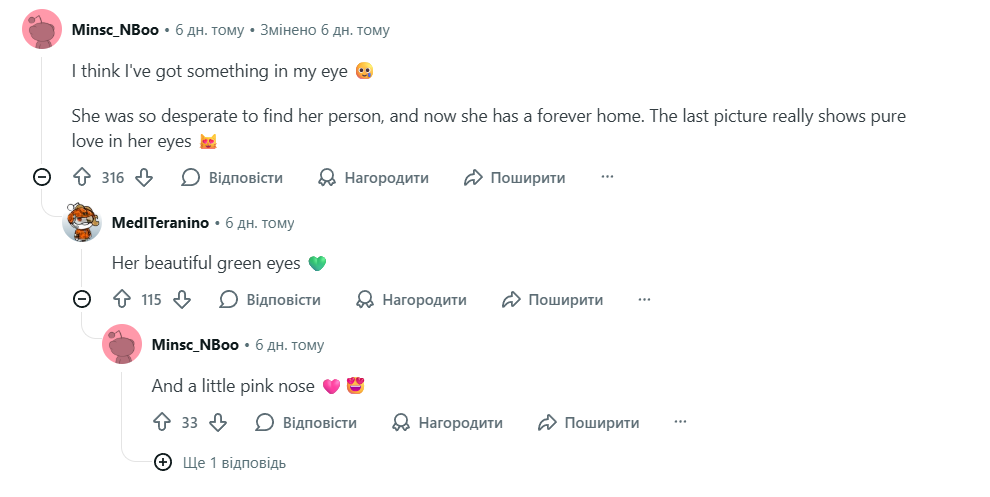
Task: Open MedITeranino's avatar profile picture
Action: (x=82, y=222)
